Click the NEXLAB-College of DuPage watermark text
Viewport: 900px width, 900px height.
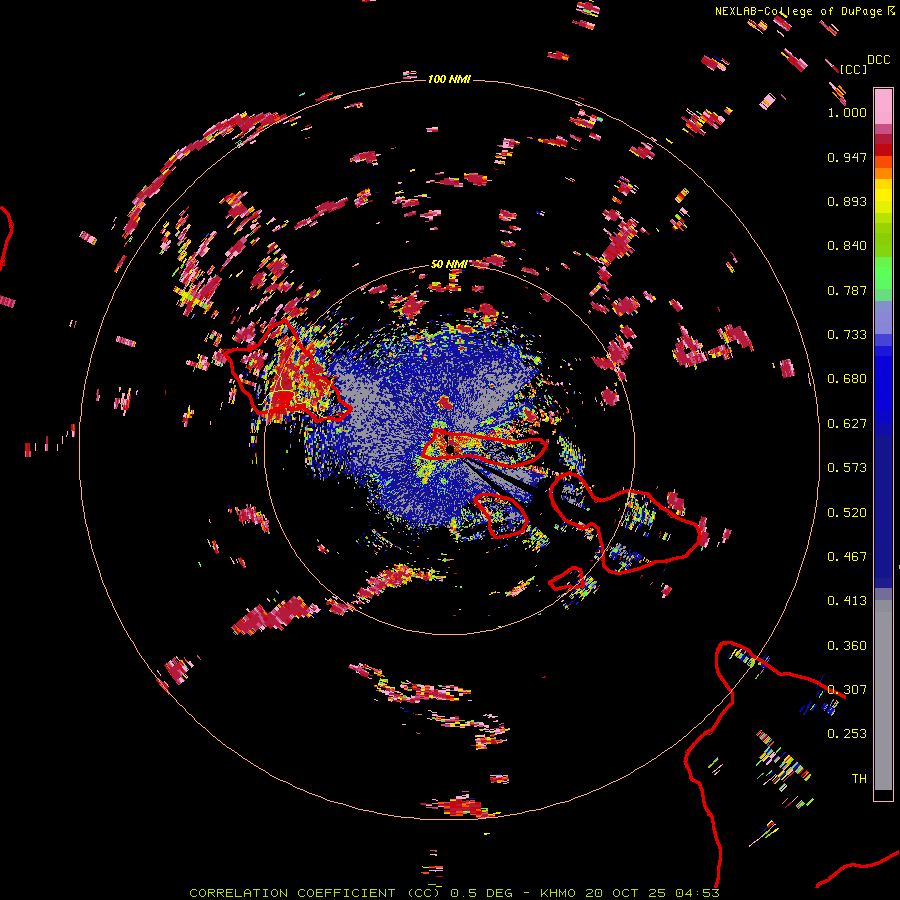[805, 11]
